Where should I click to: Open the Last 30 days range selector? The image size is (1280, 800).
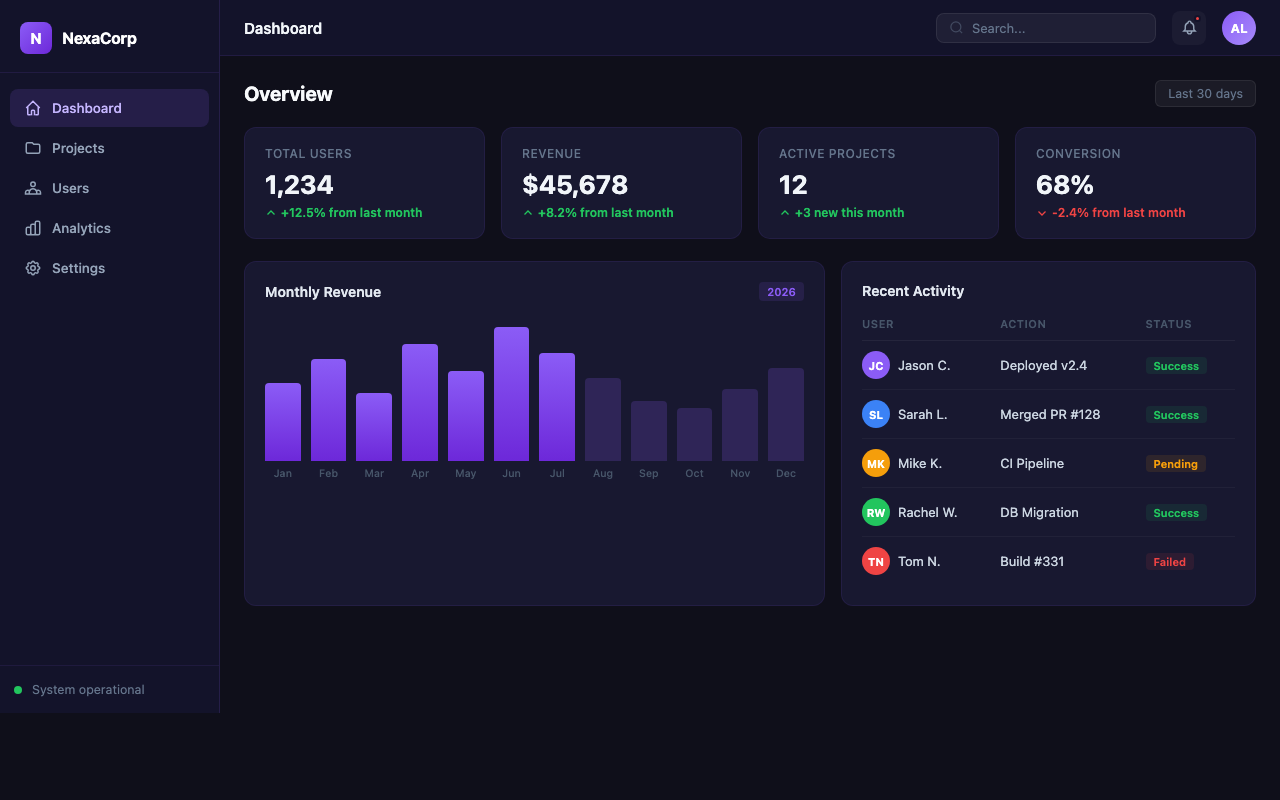(1205, 93)
